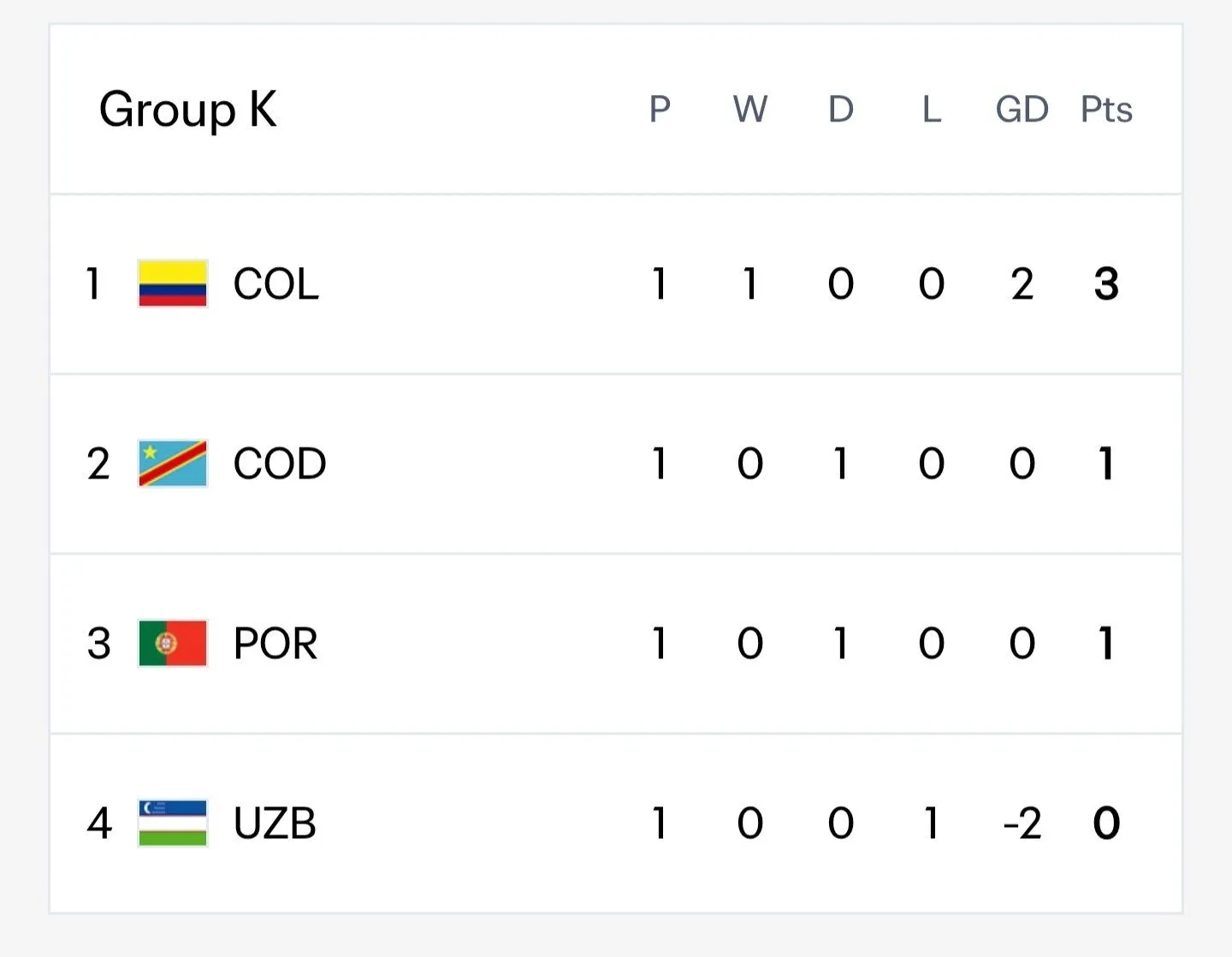Click the D column header
This screenshot has width=1232, height=957.
[x=841, y=110]
